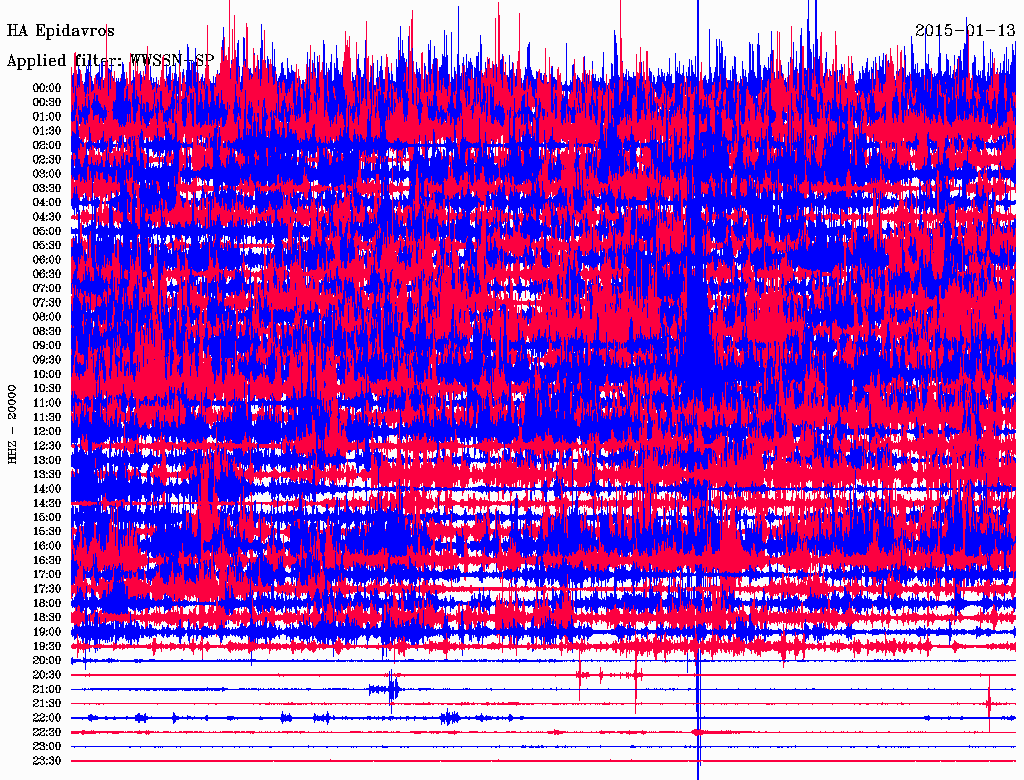
Task: Select the 13:30 time row label
Action: 47,475
